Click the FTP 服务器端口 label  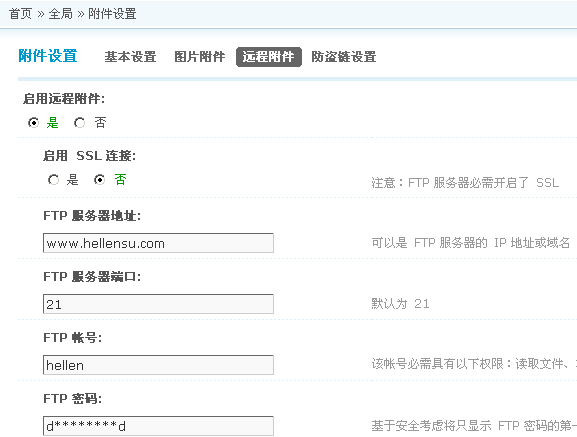(x=92, y=277)
